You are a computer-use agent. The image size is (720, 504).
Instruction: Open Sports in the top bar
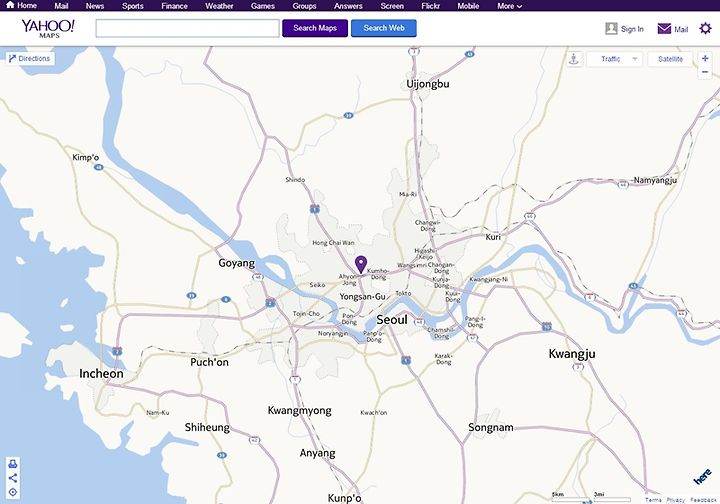[133, 6]
